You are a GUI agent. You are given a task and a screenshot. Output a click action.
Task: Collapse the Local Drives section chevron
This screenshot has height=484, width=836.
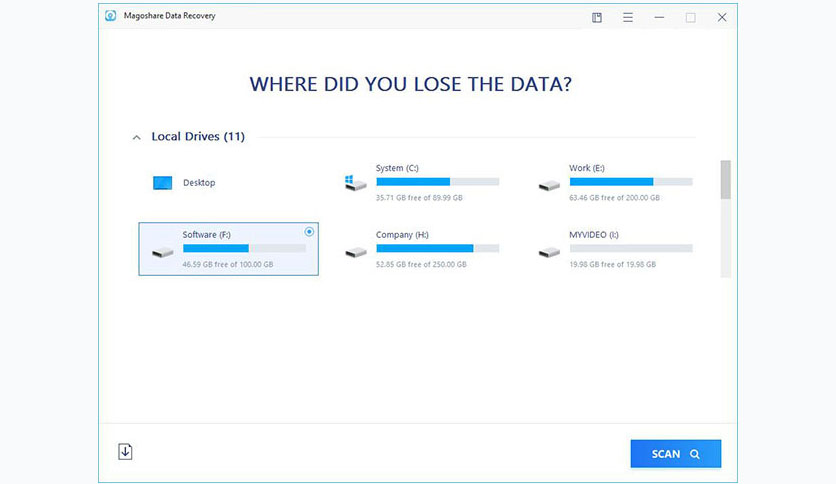click(136, 138)
